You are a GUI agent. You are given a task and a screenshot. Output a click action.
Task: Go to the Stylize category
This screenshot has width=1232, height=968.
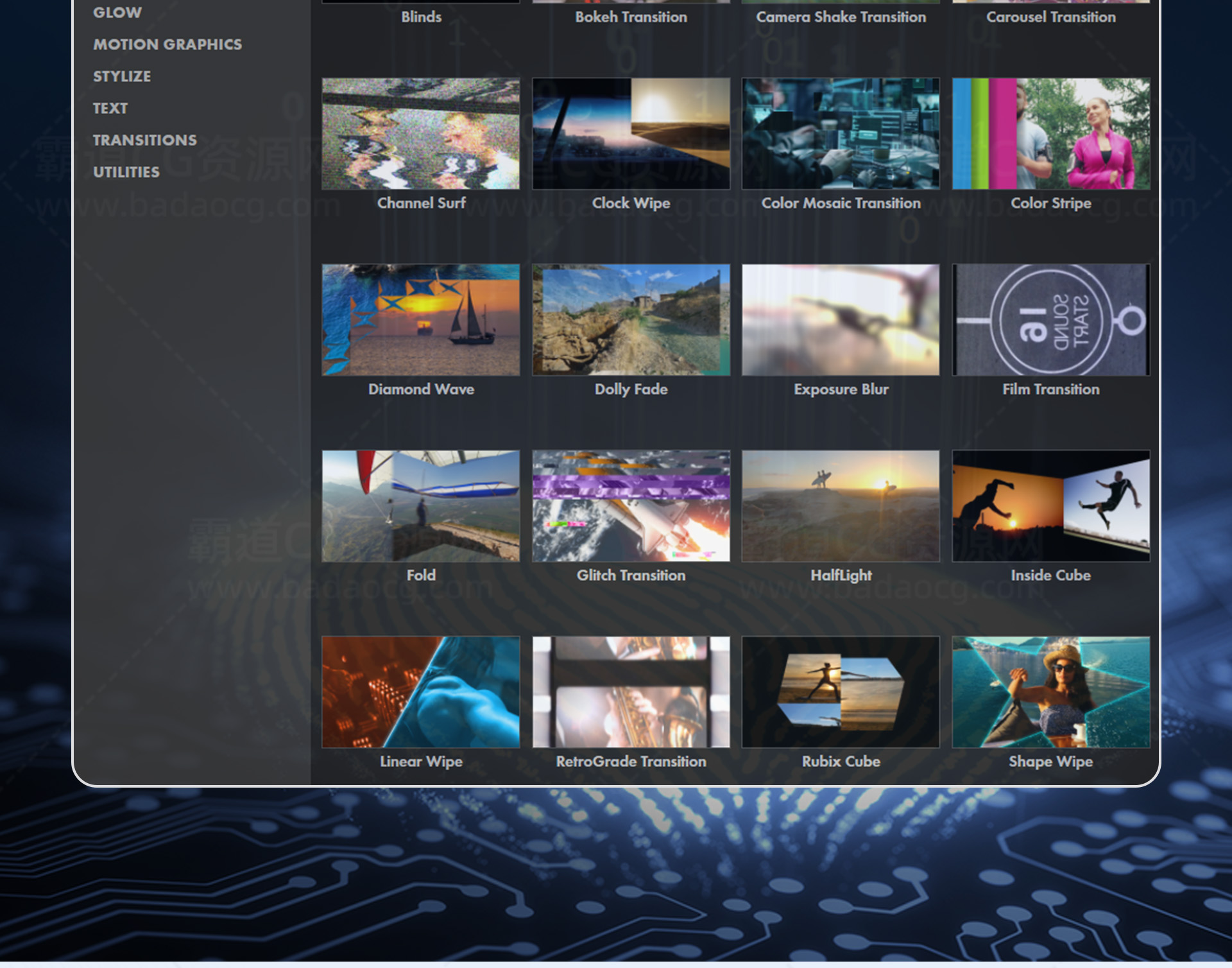(x=122, y=76)
